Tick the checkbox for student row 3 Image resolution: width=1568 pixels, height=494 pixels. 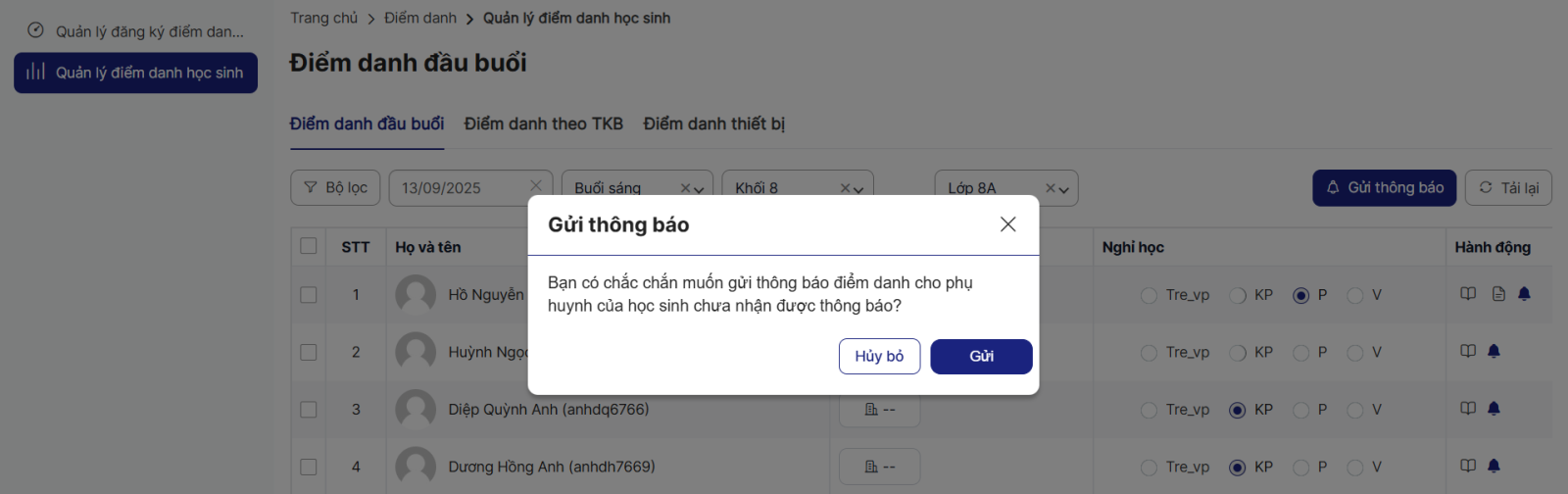309,410
